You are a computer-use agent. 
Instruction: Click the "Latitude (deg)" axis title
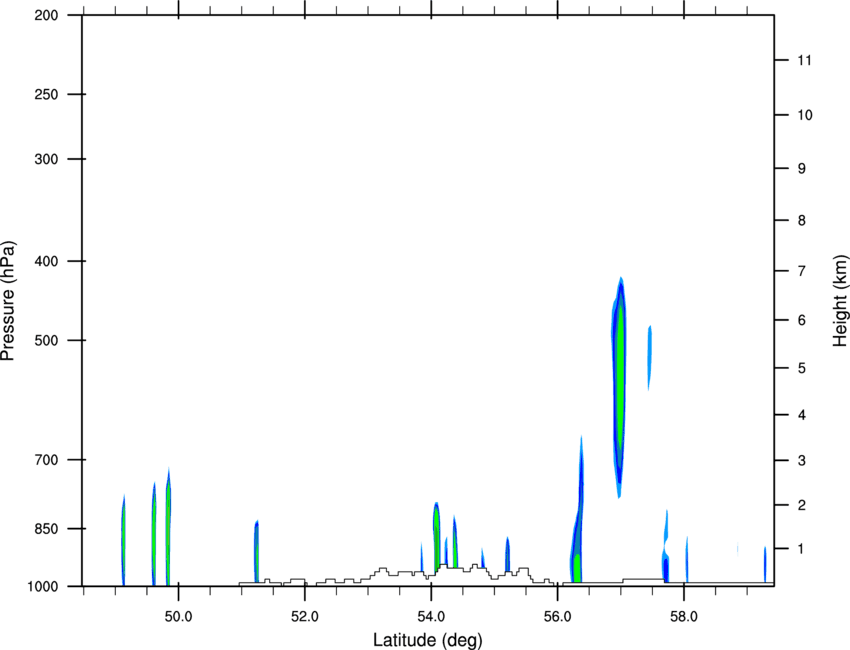point(427,640)
